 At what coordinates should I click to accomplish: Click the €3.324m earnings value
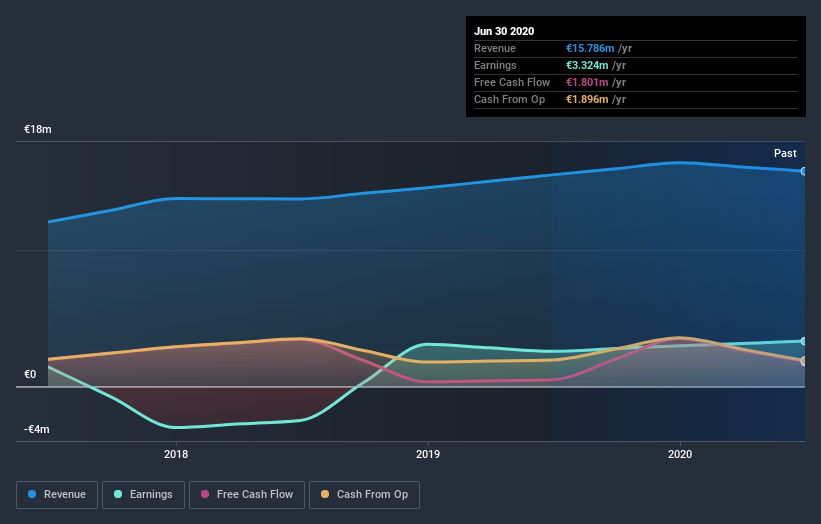587,65
